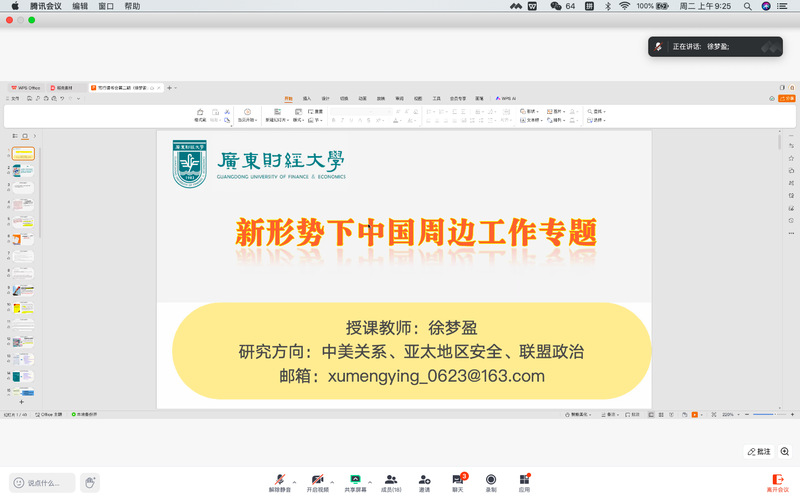
Task: Click the magnifier zoom icon beside 批注
Action: 786,452
